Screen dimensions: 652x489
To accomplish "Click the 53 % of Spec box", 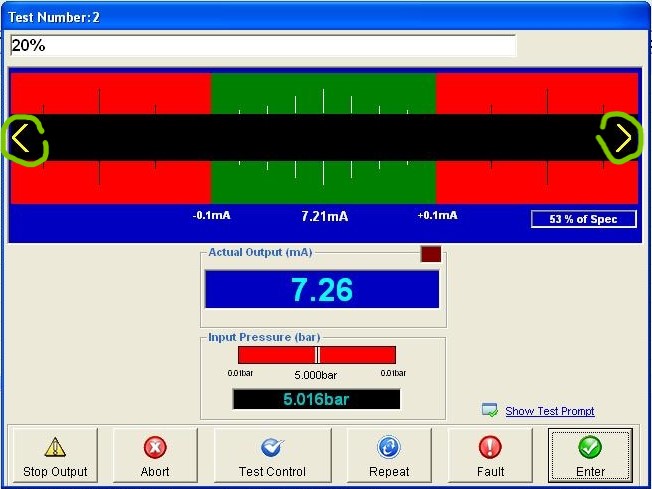I will pos(583,219).
